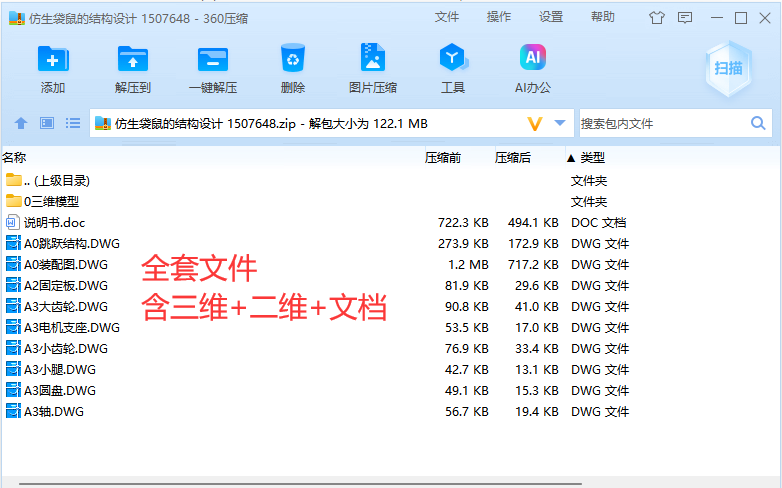Switch to list view mode icon
Screen dimensions: 782x488
click(x=73, y=123)
